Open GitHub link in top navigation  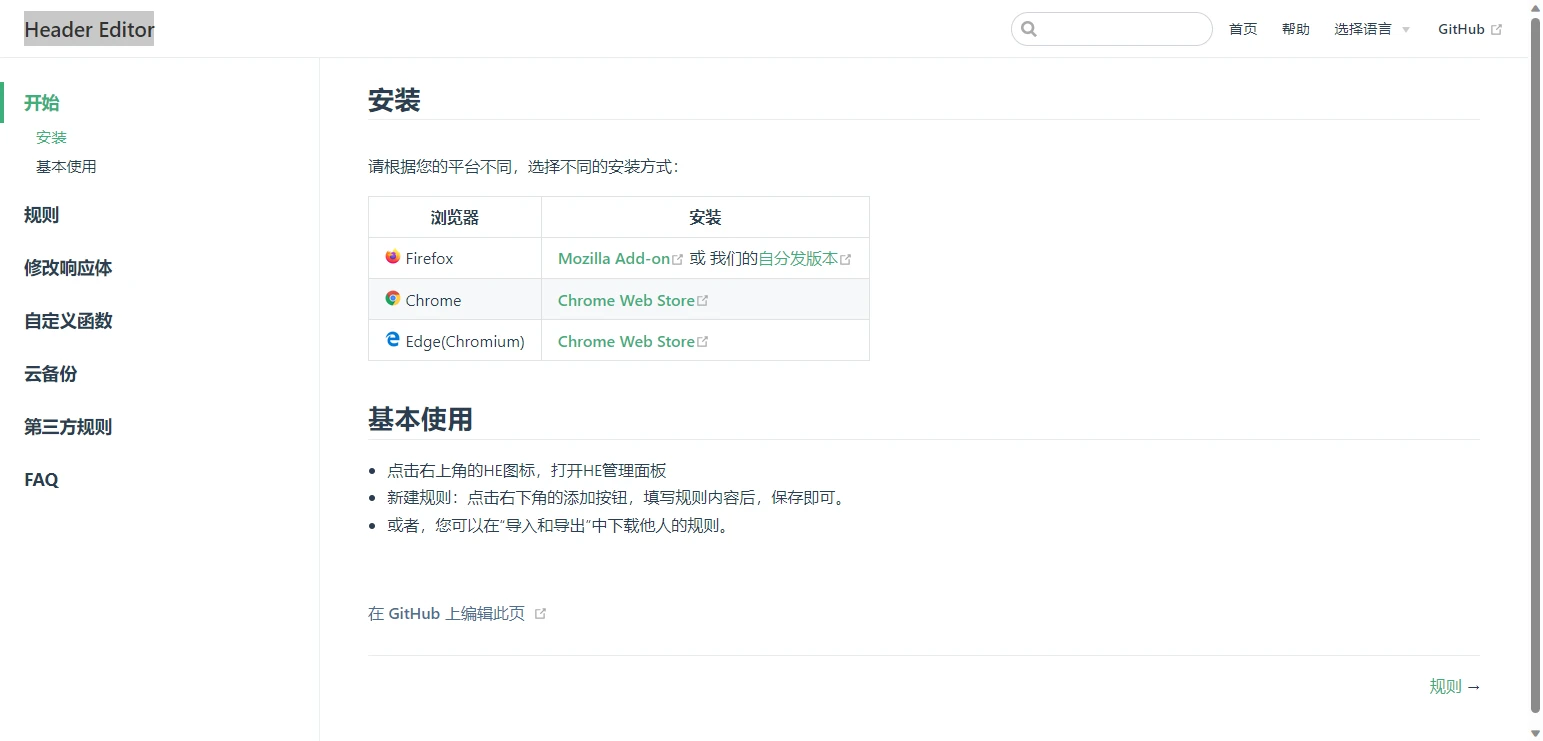coord(1470,29)
